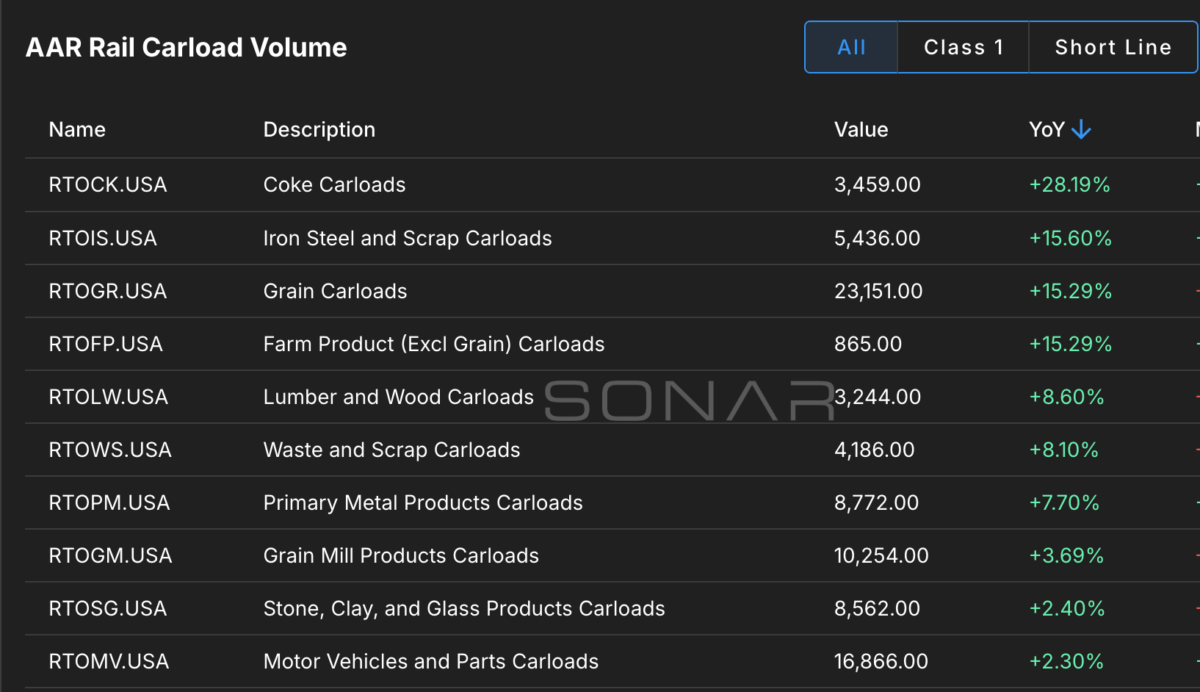Click the YoY sort arrow icon
1200x692 pixels.
1081,130
